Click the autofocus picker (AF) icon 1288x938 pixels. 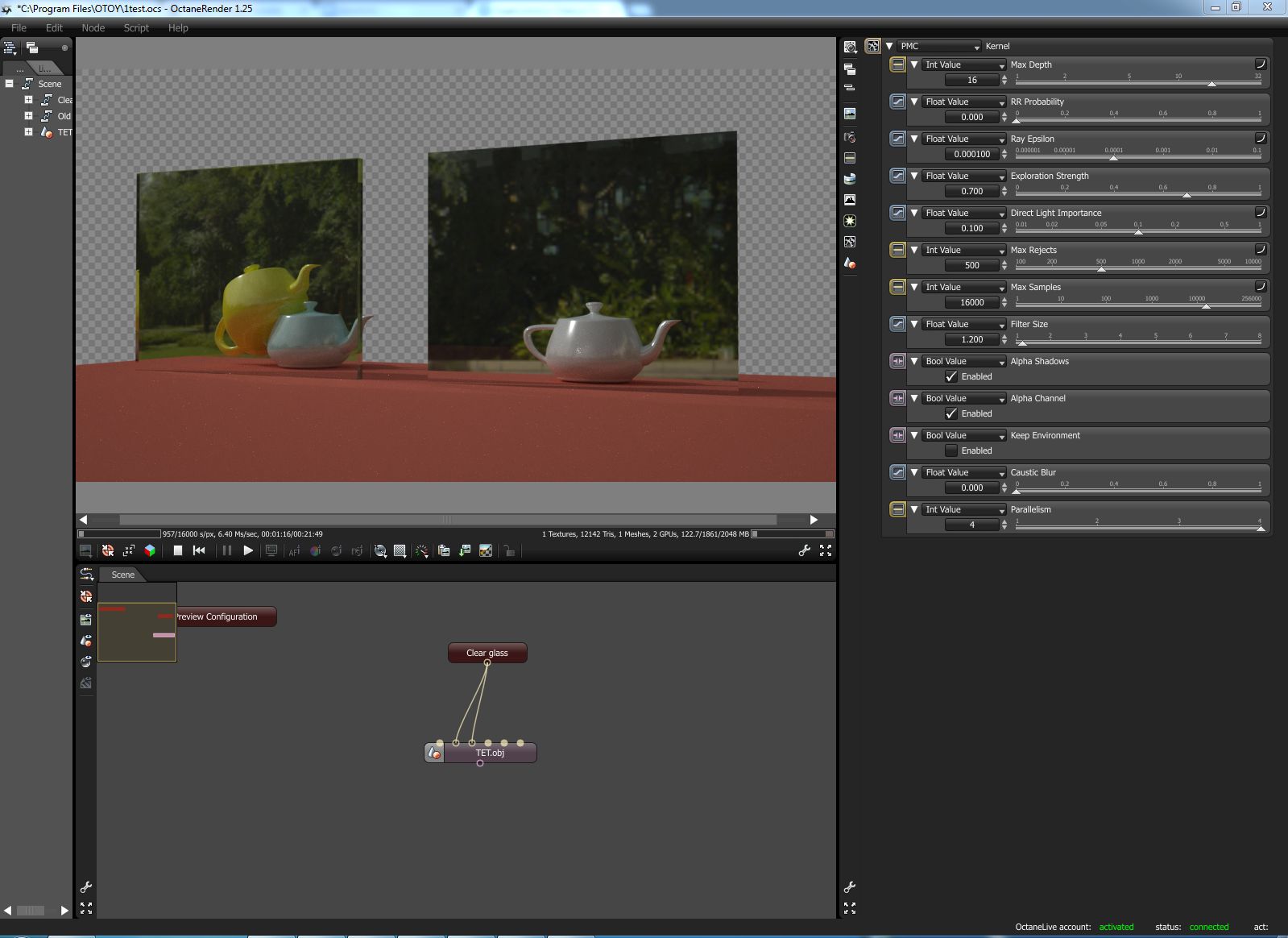click(x=294, y=551)
